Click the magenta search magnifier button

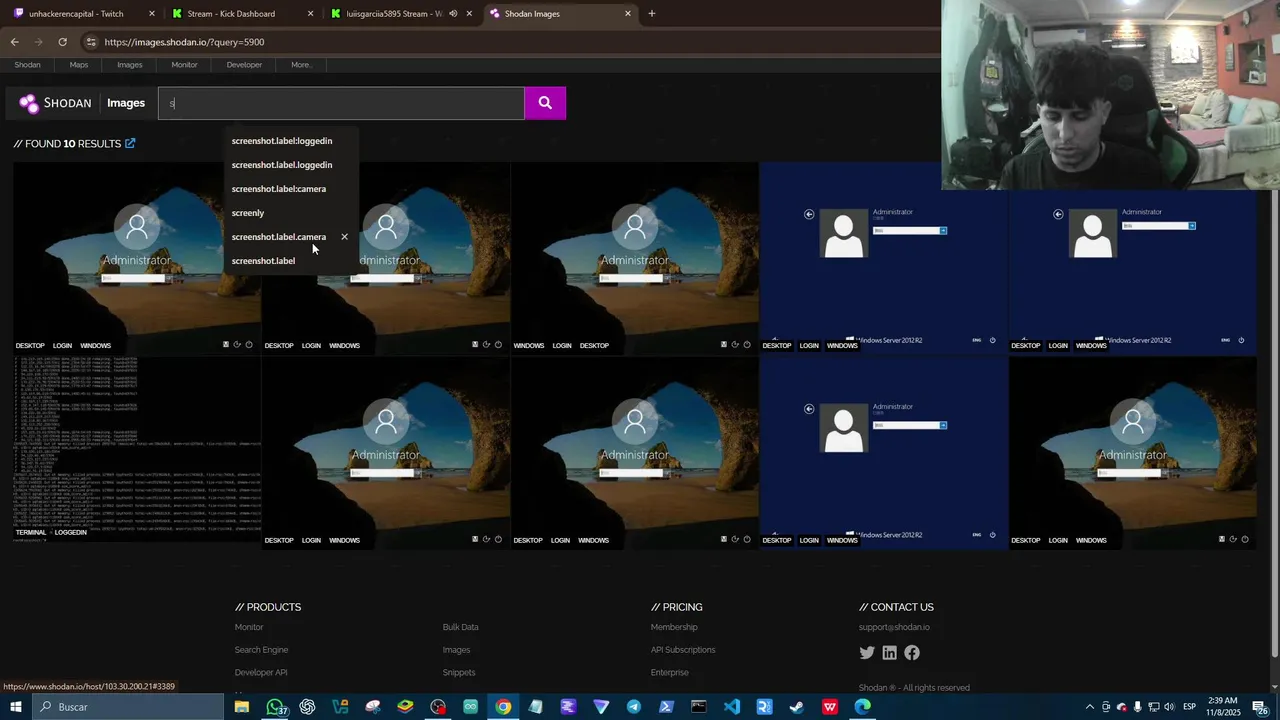tap(545, 103)
